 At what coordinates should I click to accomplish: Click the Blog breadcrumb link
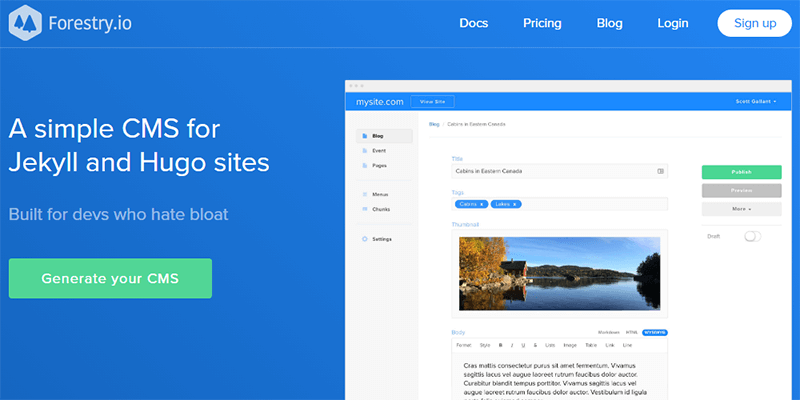434,124
